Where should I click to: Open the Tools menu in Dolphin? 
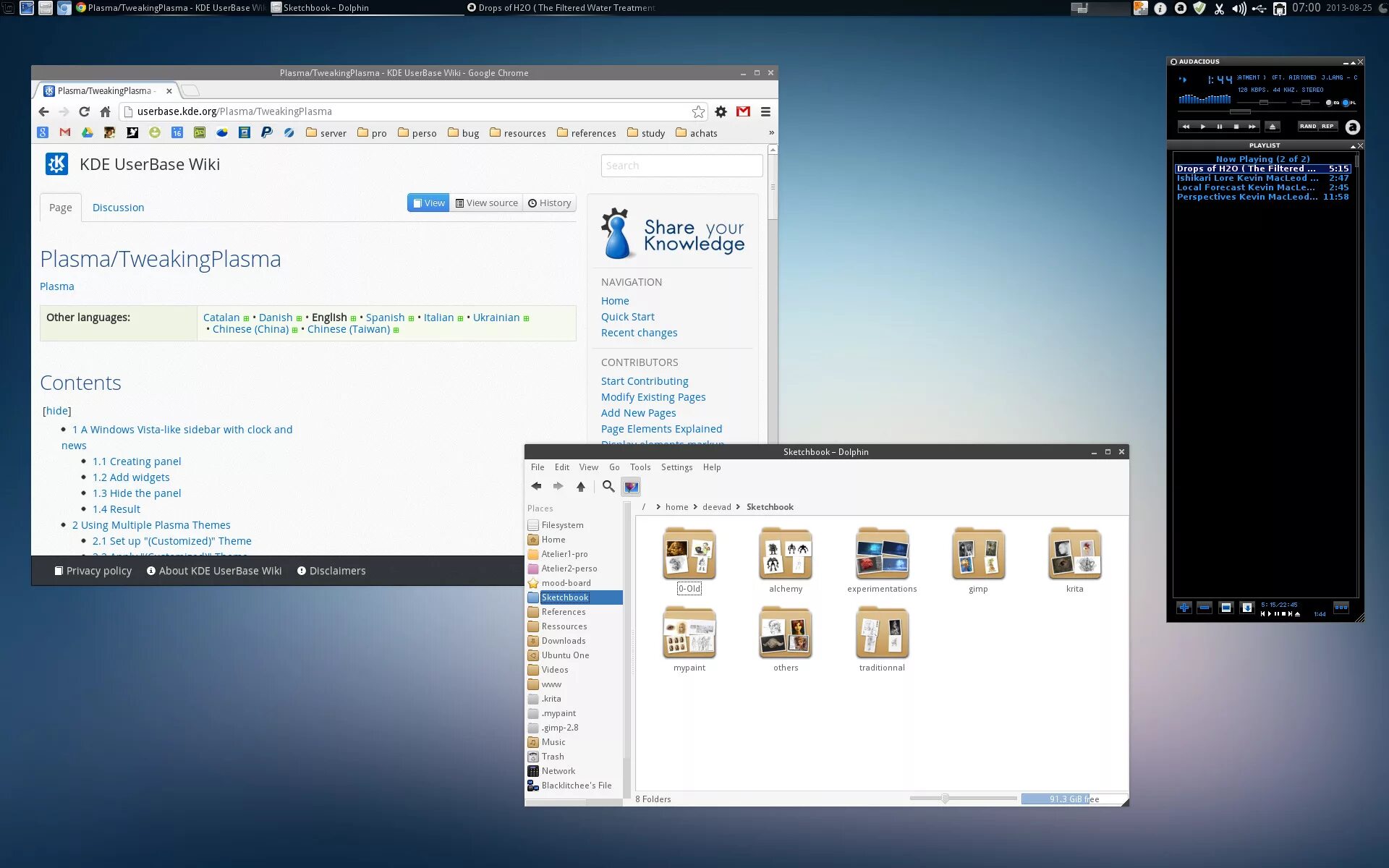(640, 467)
